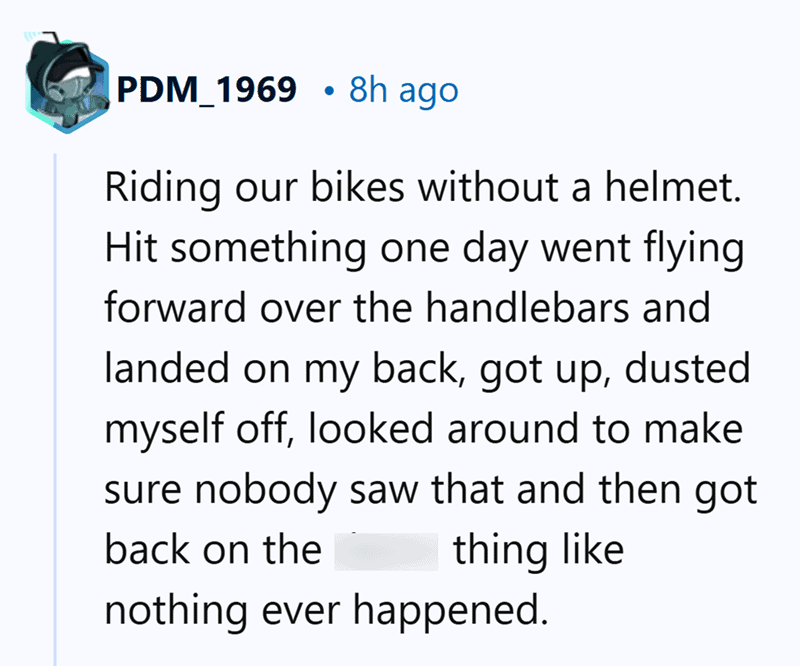
Task: Click the word 'something' in the second line
Action: pyautogui.click(x=268, y=250)
